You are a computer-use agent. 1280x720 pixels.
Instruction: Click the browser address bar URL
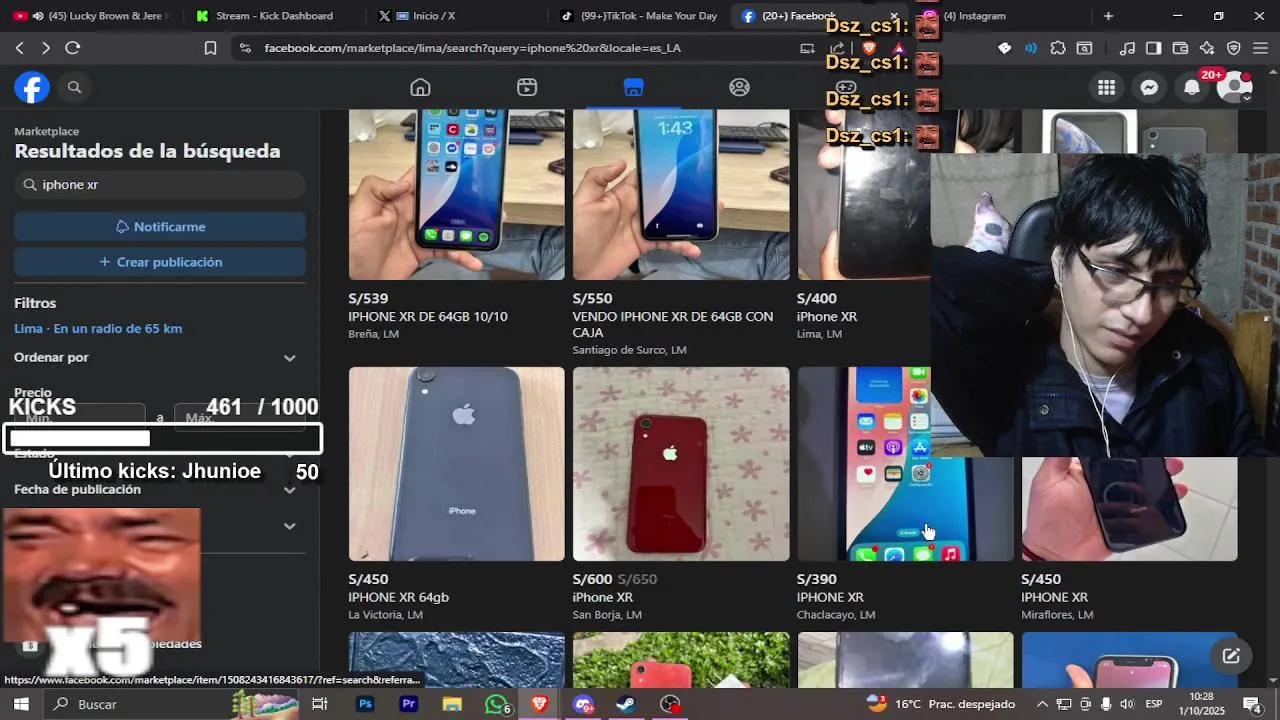pyautogui.click(x=473, y=47)
